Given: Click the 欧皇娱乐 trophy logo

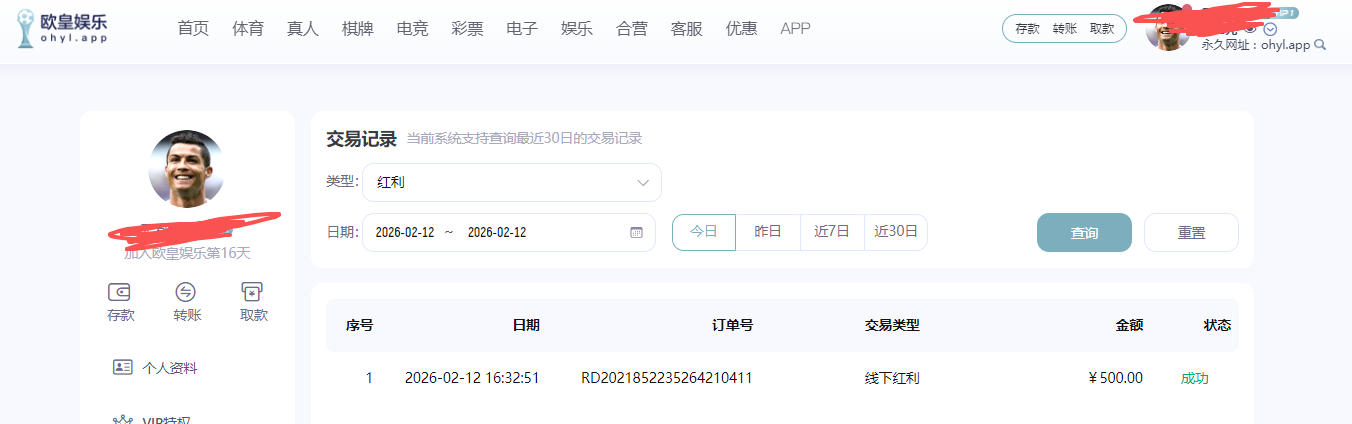Looking at the screenshot, I should (27, 28).
